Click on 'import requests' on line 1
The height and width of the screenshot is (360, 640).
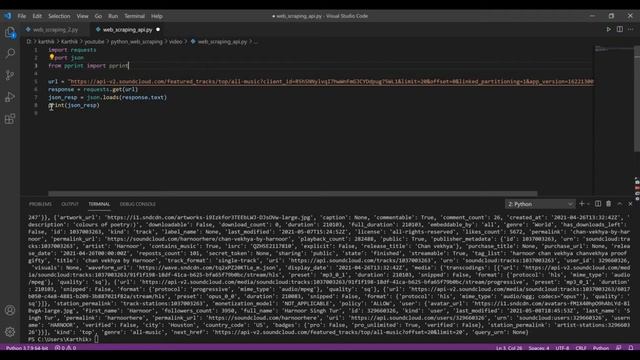pos(72,50)
